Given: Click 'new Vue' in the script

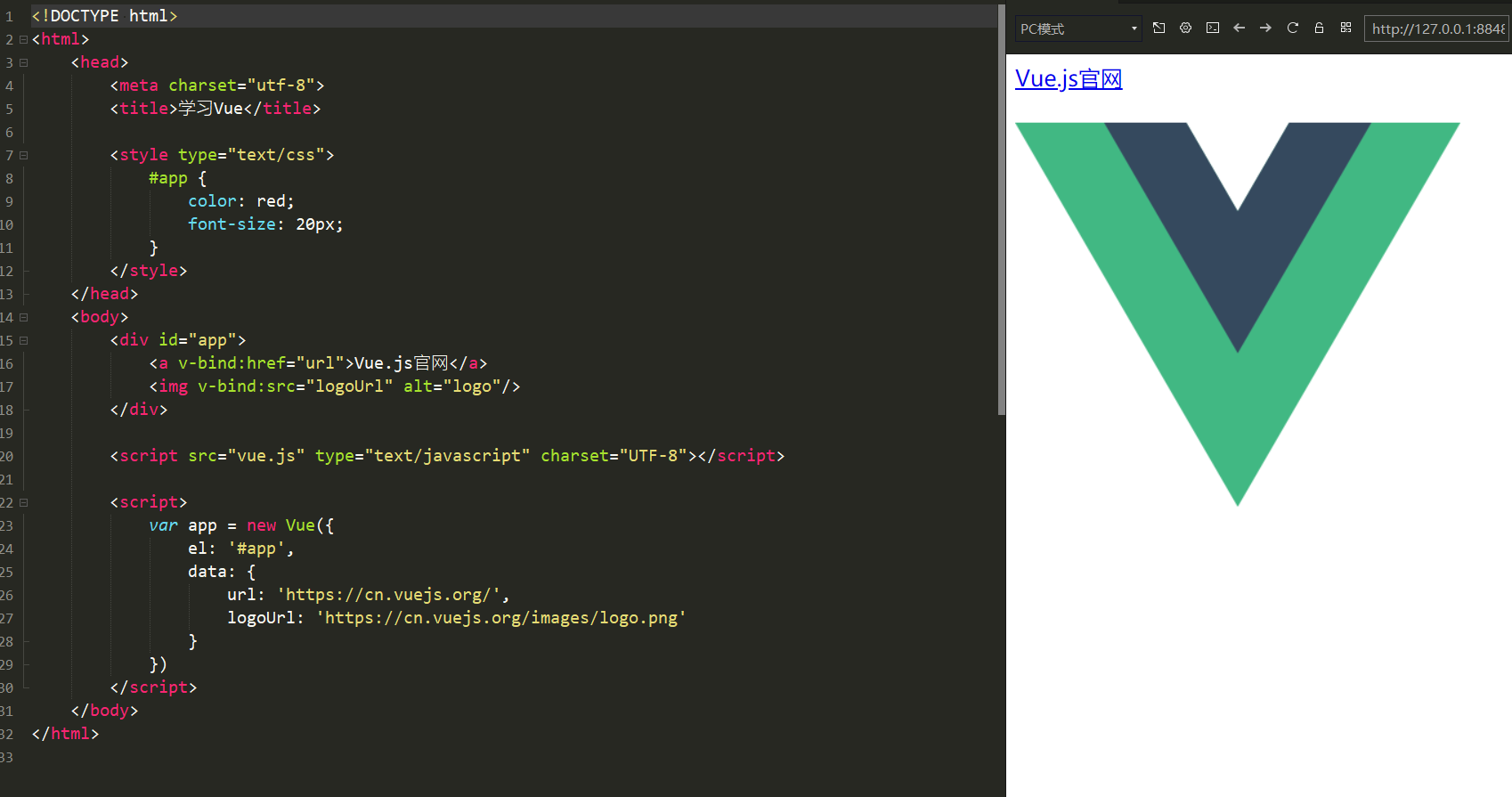Looking at the screenshot, I should (x=280, y=525).
